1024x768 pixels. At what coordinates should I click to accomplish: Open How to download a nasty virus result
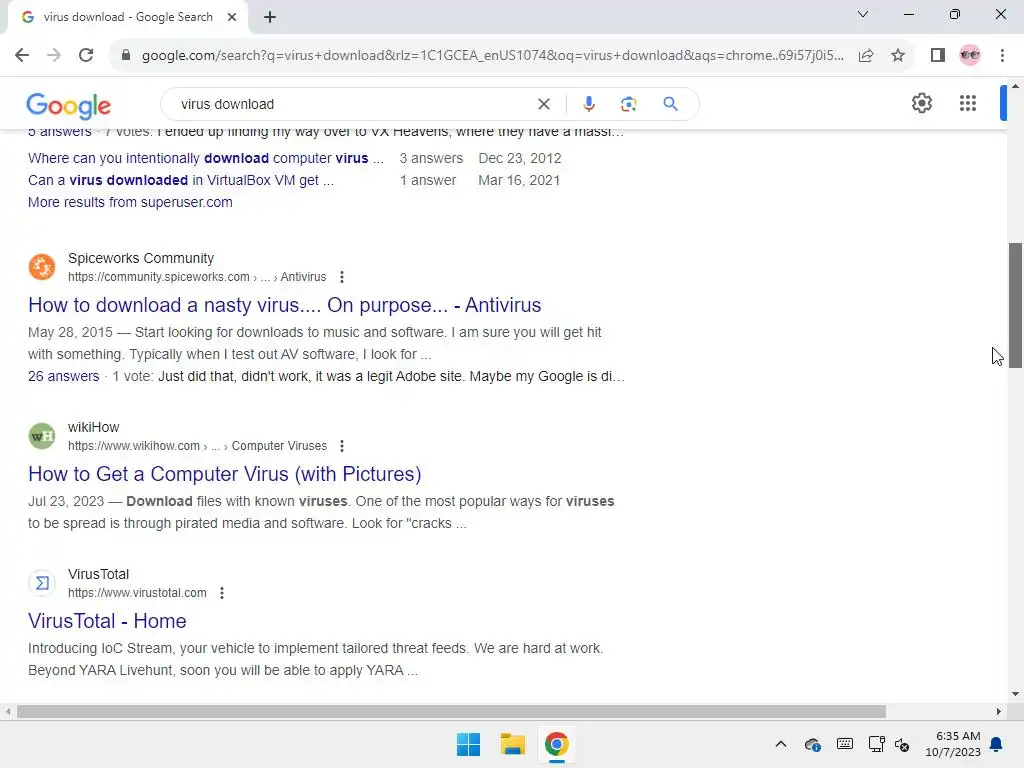pyautogui.click(x=284, y=305)
